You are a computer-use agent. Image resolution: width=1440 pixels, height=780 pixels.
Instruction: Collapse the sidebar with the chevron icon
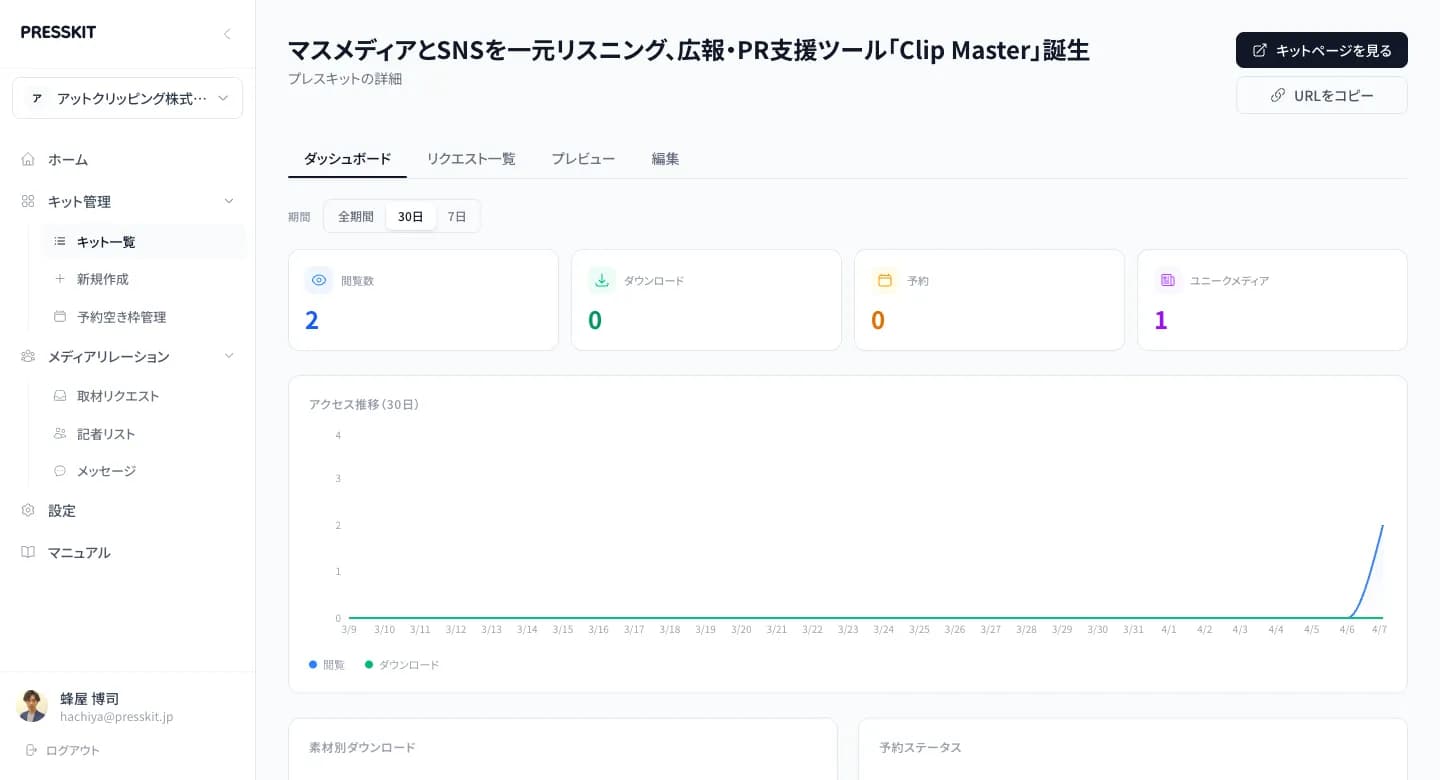[227, 34]
